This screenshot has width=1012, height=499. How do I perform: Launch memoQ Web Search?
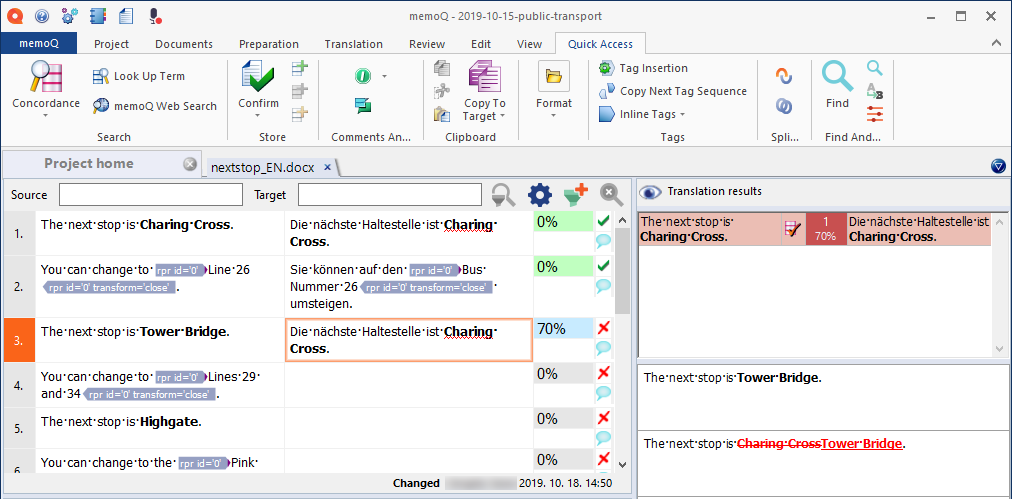[x=101, y=106]
